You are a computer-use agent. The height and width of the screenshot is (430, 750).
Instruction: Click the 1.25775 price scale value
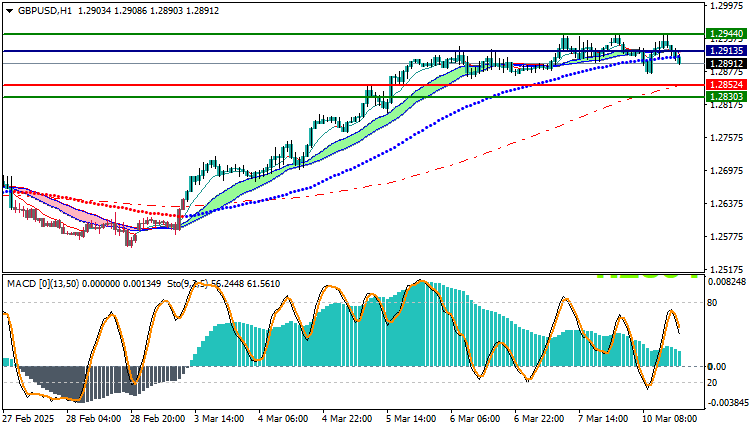point(727,237)
